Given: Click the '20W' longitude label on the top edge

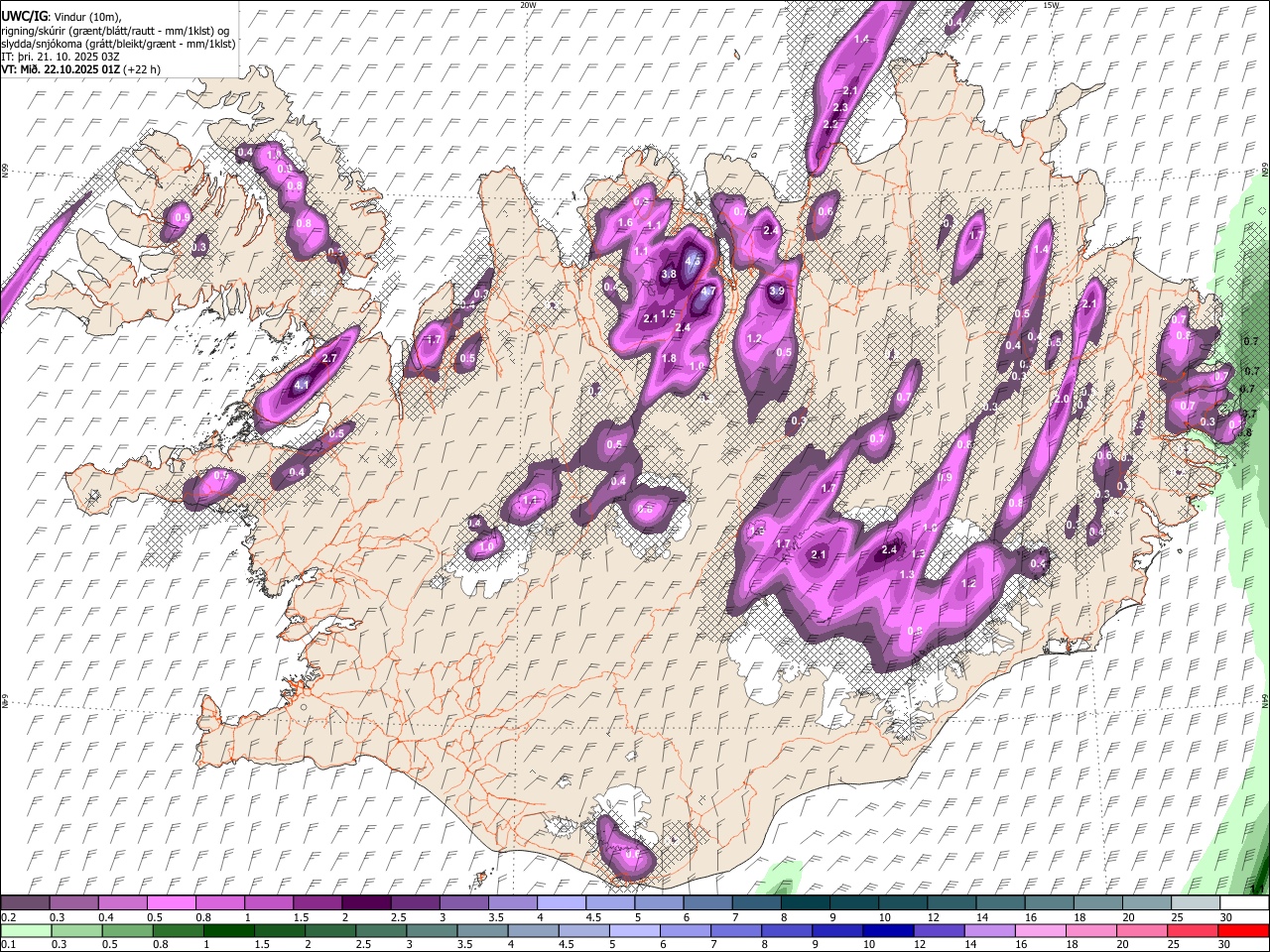Looking at the screenshot, I should point(528,5).
